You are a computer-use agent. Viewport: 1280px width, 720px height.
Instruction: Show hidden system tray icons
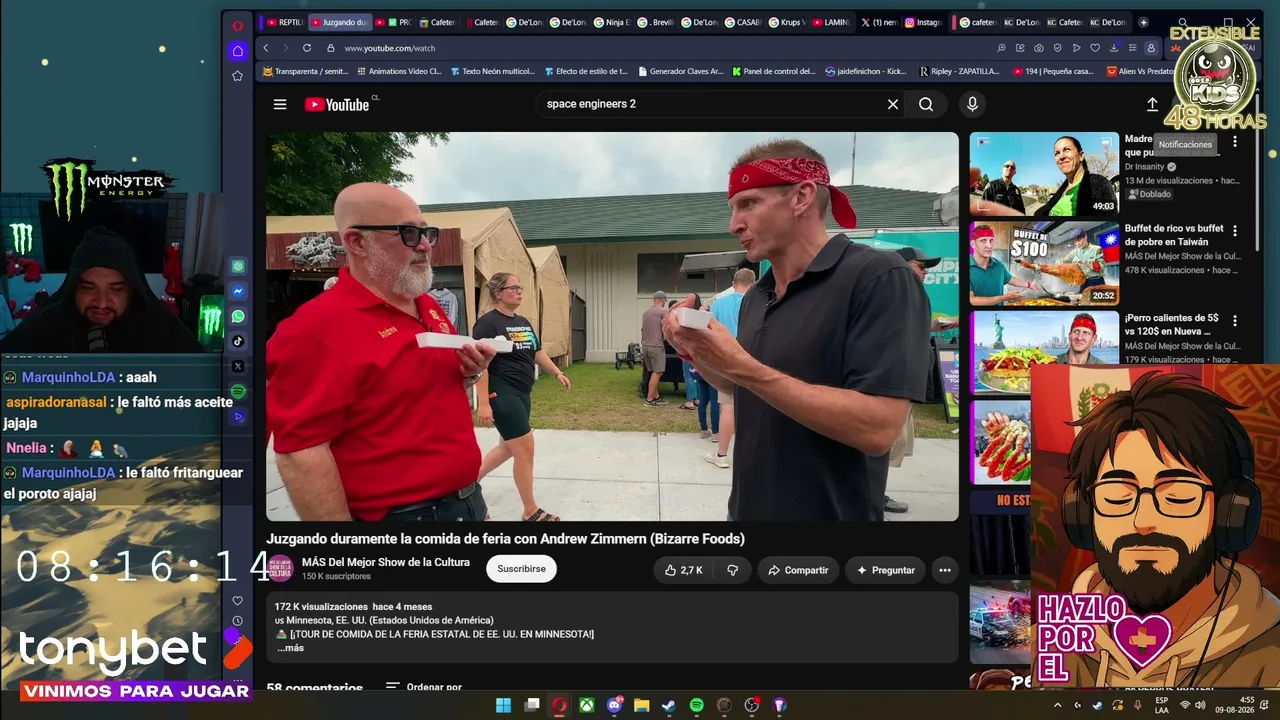tap(1058, 705)
